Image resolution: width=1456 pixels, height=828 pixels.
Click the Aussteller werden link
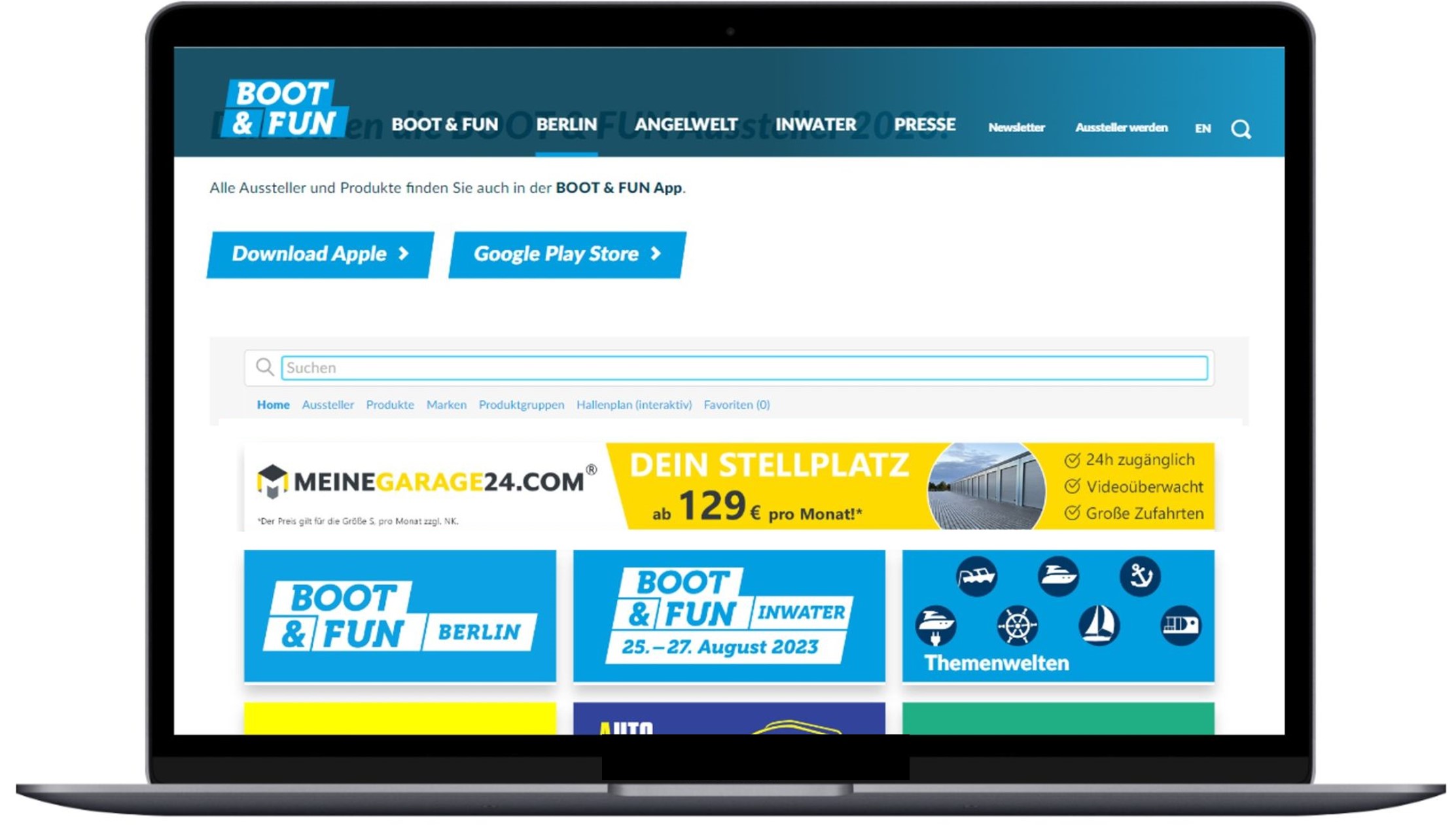pos(1121,128)
